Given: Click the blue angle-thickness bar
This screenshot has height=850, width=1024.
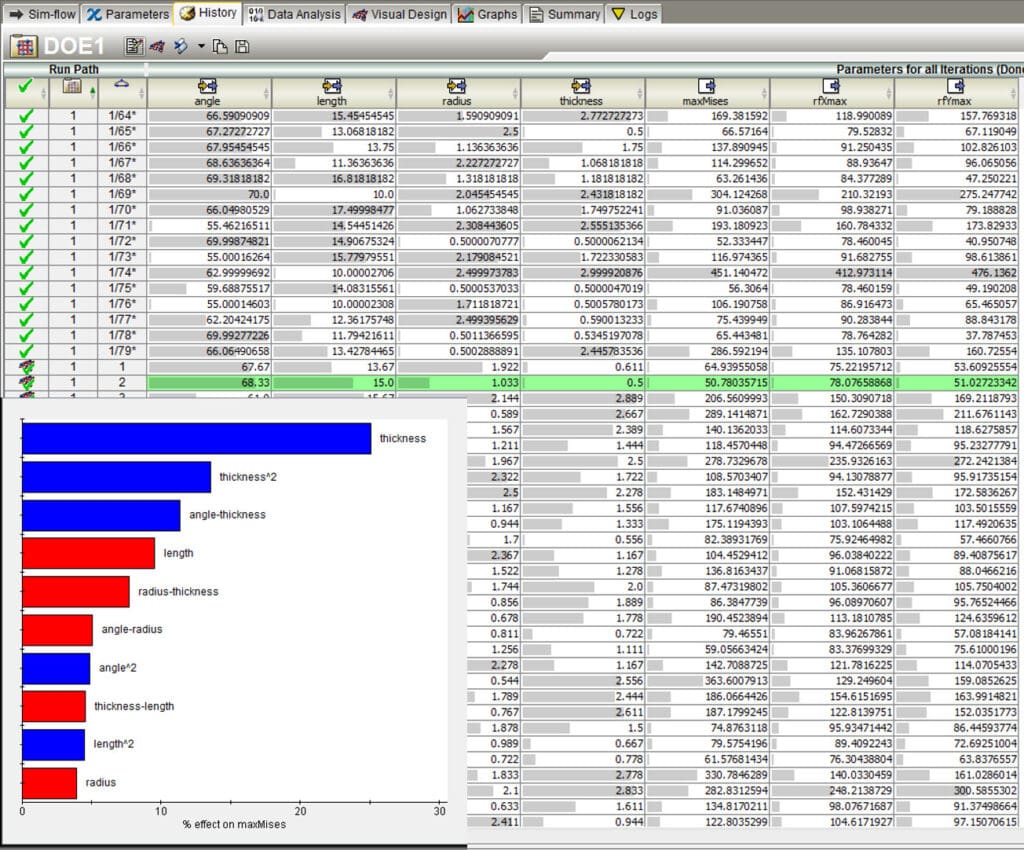Looking at the screenshot, I should (x=101, y=515).
